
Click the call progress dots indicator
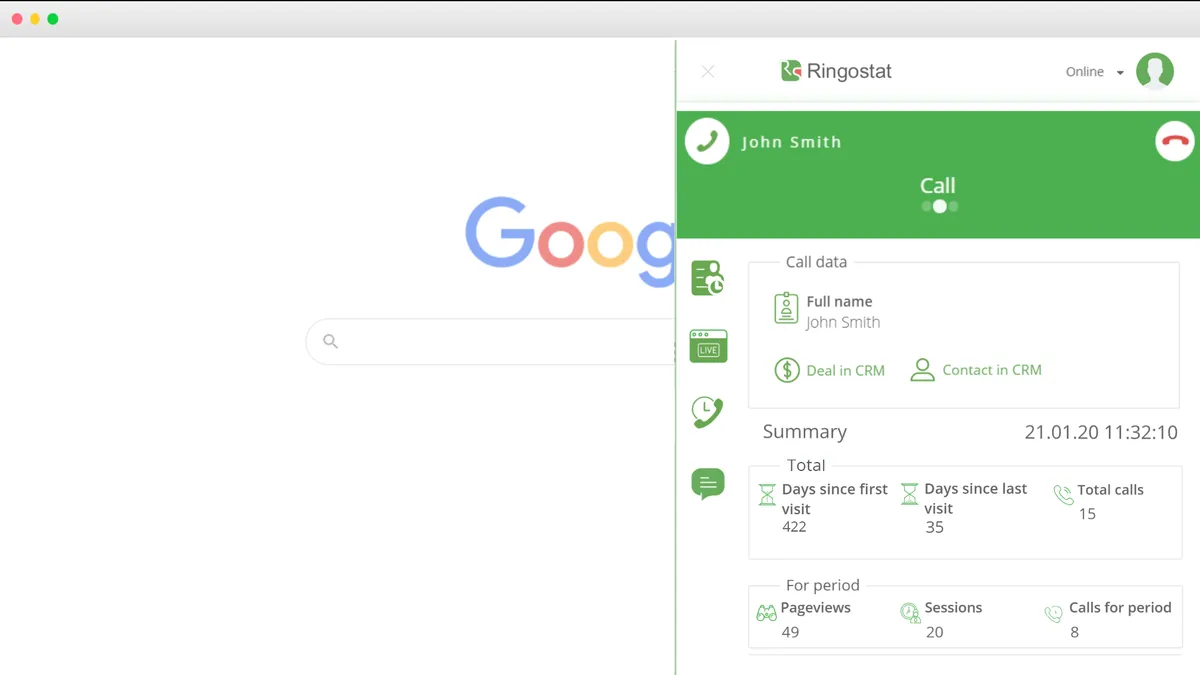pos(939,207)
